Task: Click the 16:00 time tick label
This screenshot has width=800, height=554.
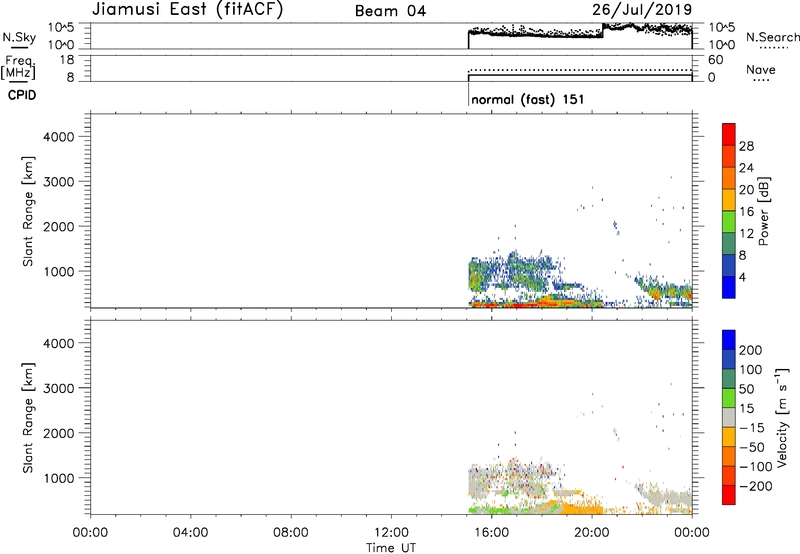Action: point(491,533)
